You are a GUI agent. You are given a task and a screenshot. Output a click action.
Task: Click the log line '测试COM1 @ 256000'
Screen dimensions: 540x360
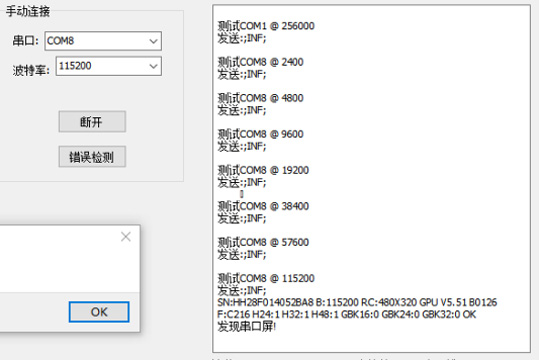pos(266,26)
